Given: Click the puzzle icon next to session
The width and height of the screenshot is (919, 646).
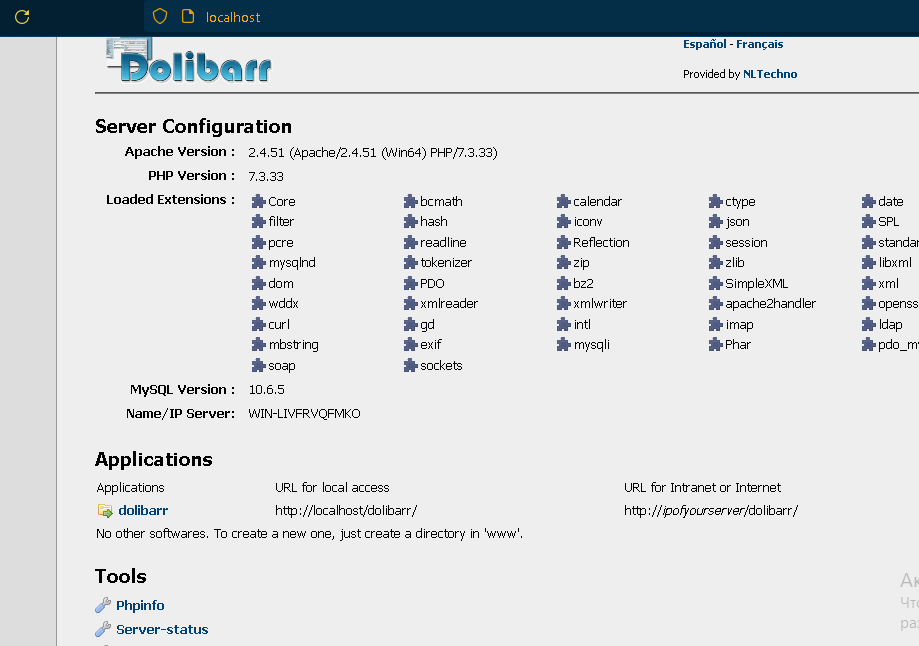Looking at the screenshot, I should (x=715, y=243).
